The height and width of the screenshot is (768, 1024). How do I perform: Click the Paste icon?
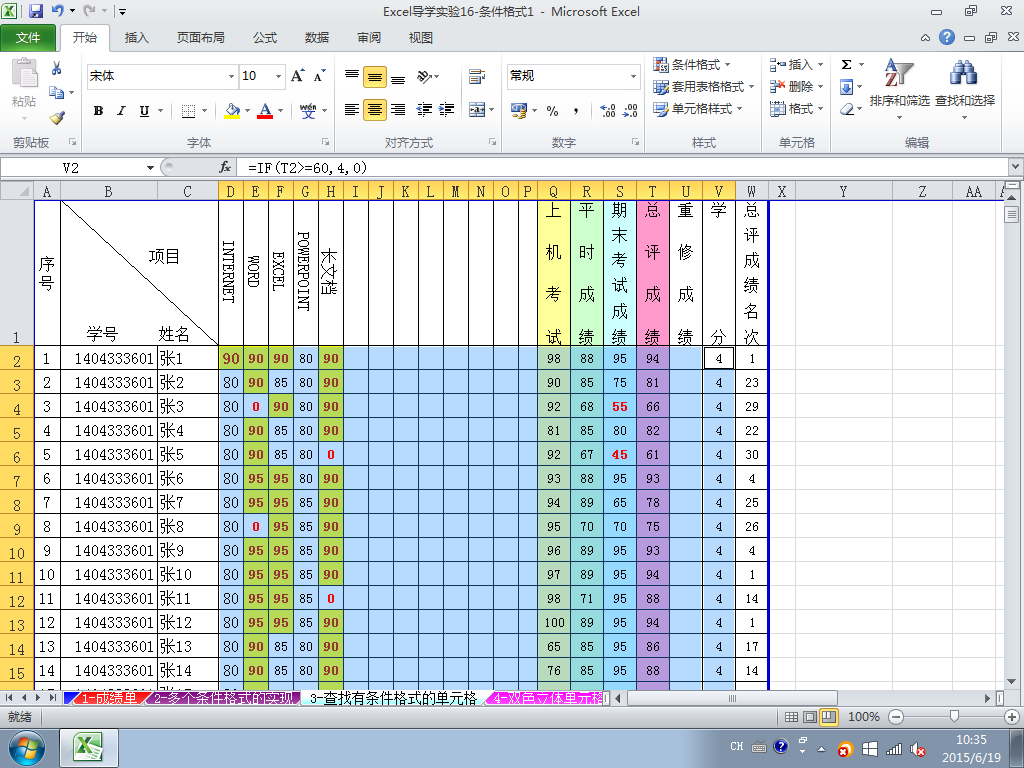pos(24,73)
